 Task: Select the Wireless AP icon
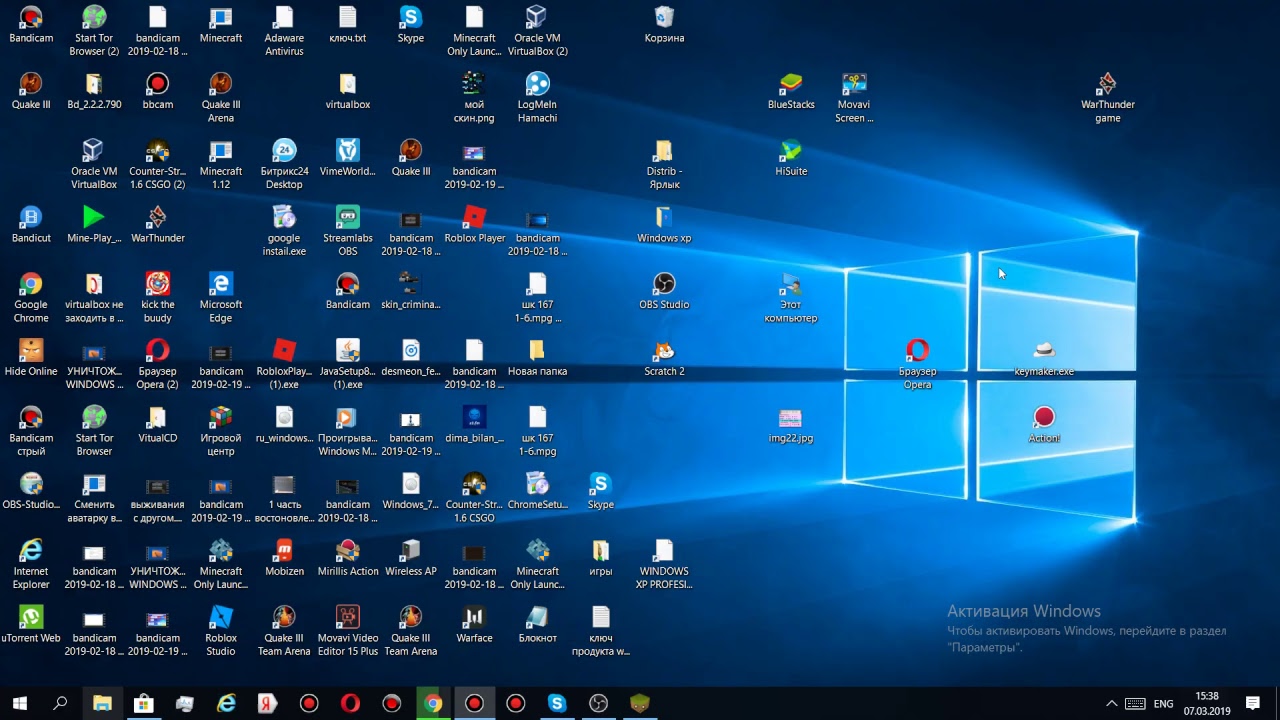[411, 558]
